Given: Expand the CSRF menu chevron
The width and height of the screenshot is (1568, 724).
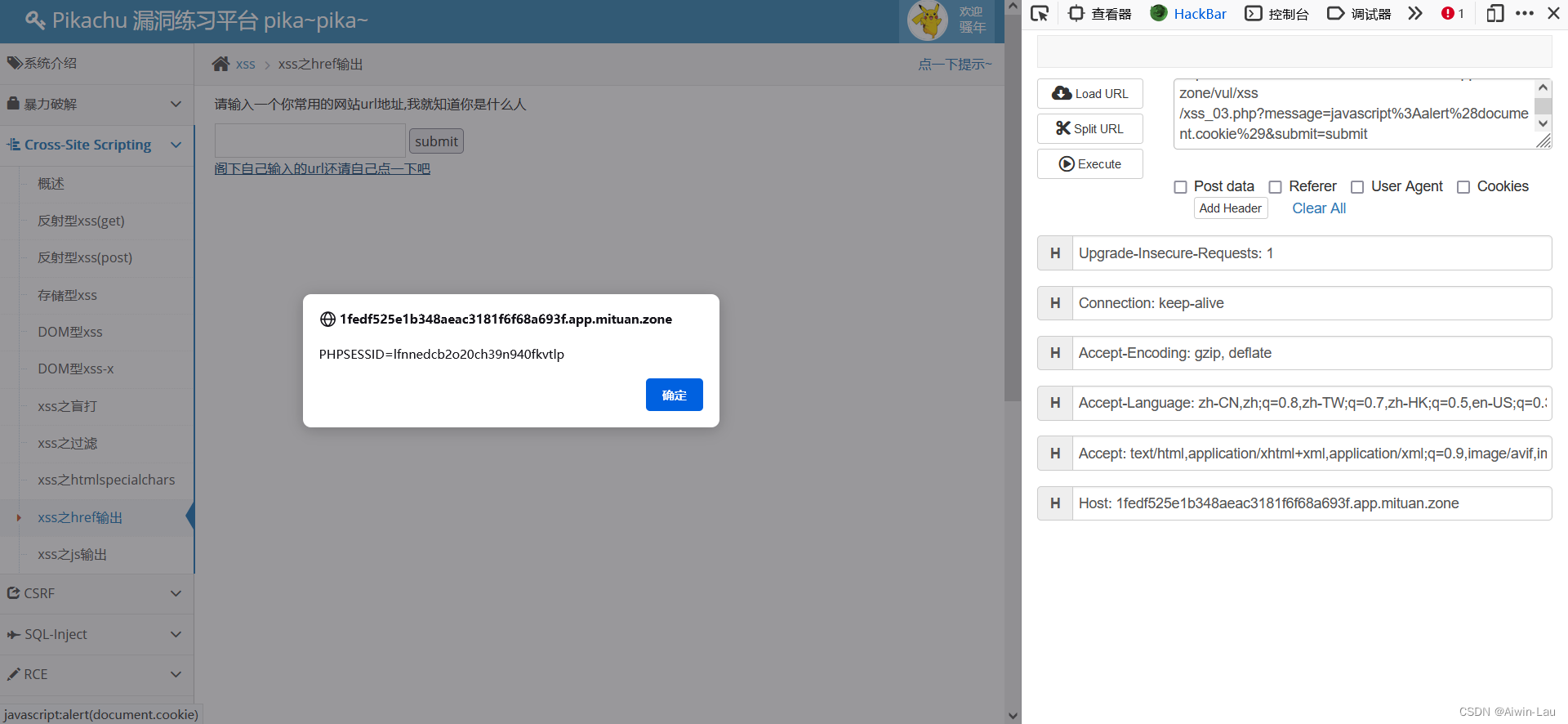Looking at the screenshot, I should (176, 593).
